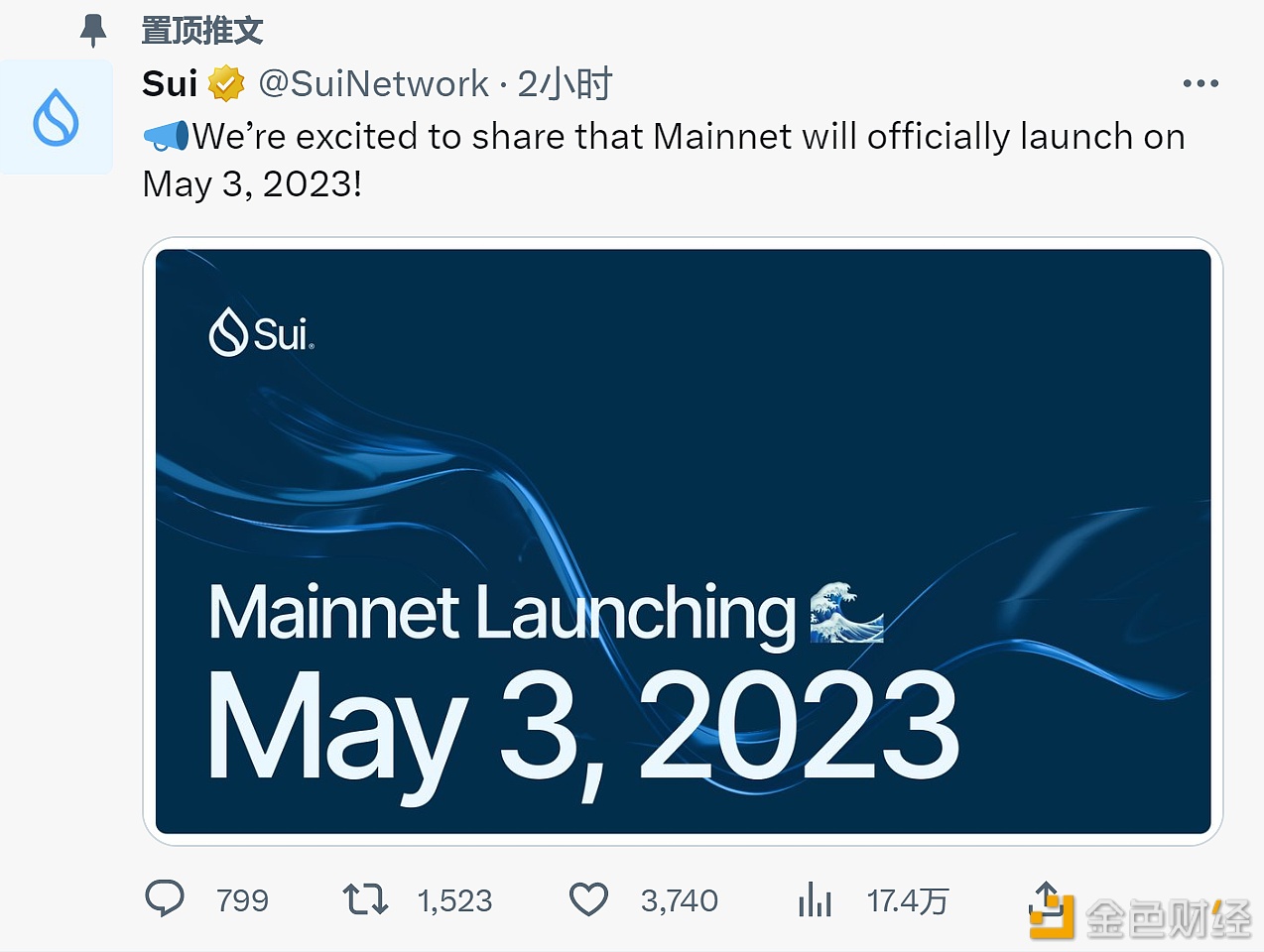The height and width of the screenshot is (952, 1264).
Task: Open the Sui profile avatar
Action: (x=57, y=118)
